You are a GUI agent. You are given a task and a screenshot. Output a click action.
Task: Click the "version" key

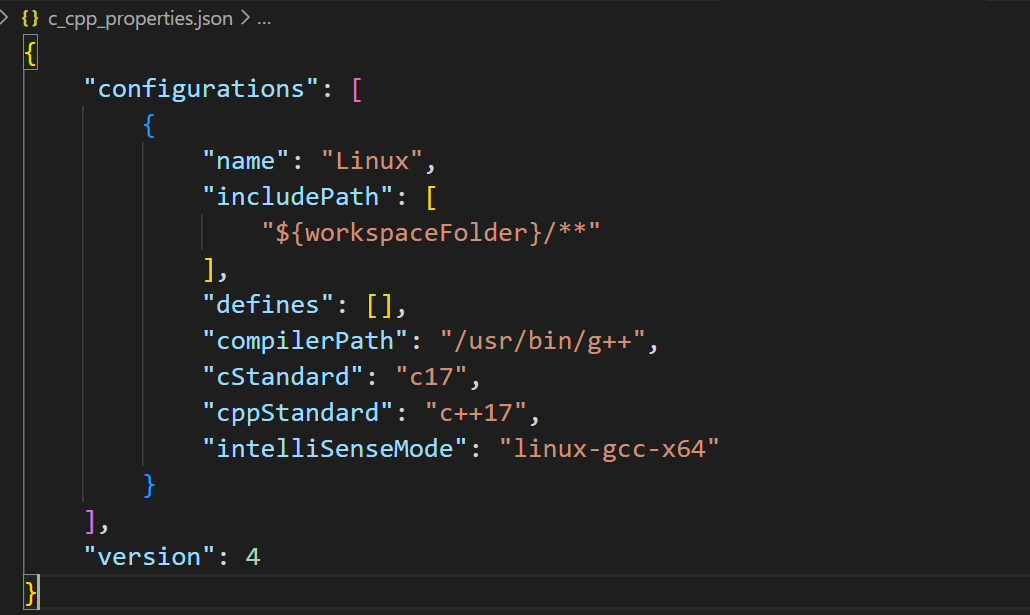coord(149,557)
